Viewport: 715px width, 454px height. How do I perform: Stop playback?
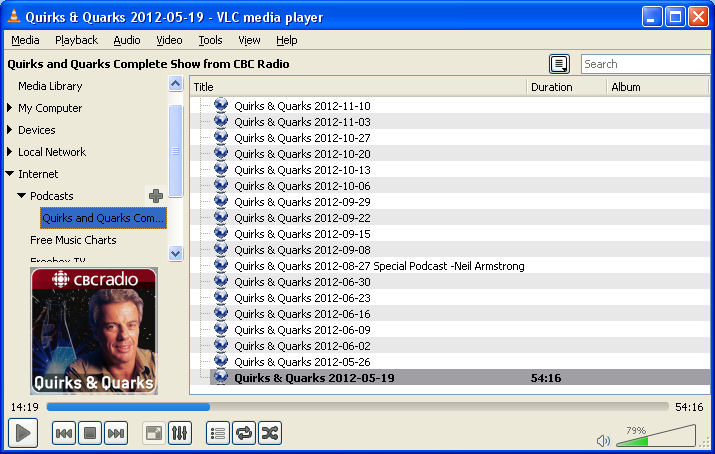(x=89, y=433)
